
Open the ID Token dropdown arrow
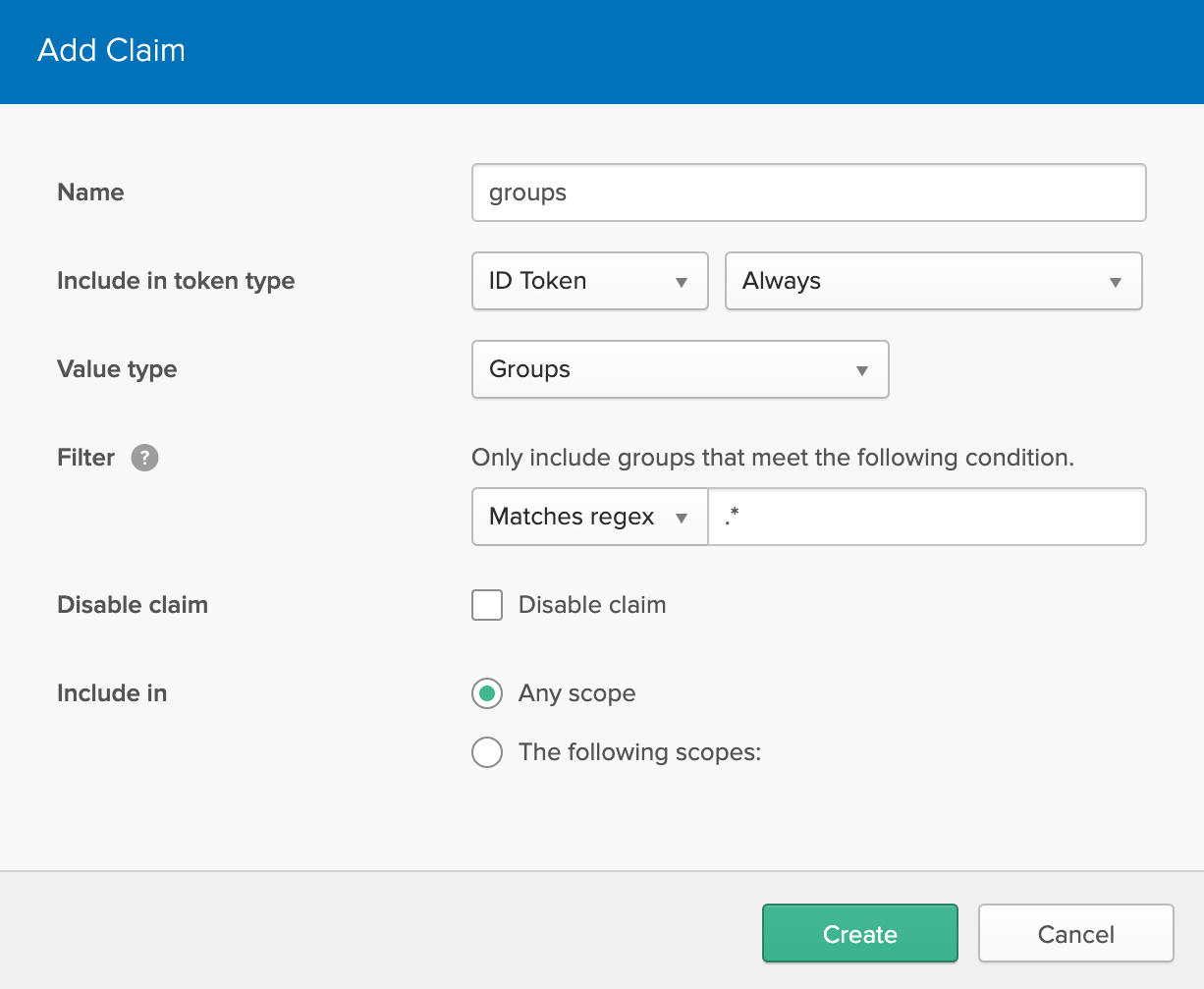pos(683,281)
